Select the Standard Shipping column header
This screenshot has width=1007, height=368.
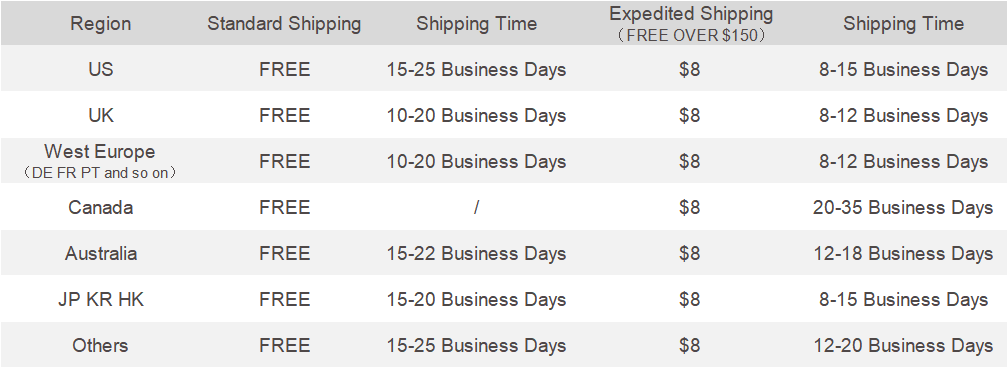click(284, 24)
